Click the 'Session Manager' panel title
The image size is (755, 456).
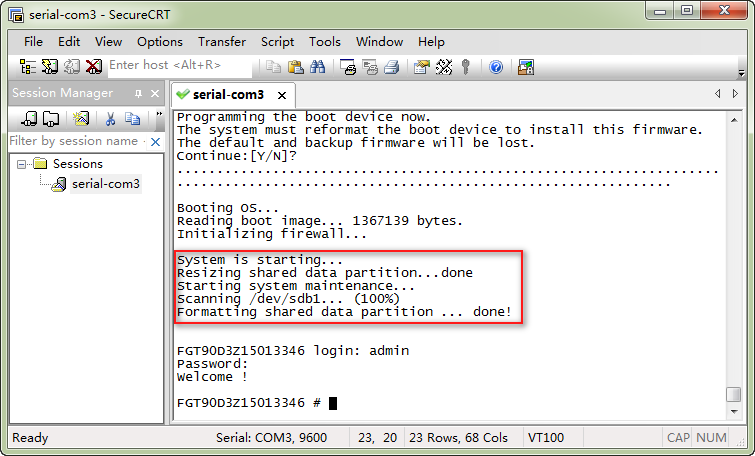[63, 93]
